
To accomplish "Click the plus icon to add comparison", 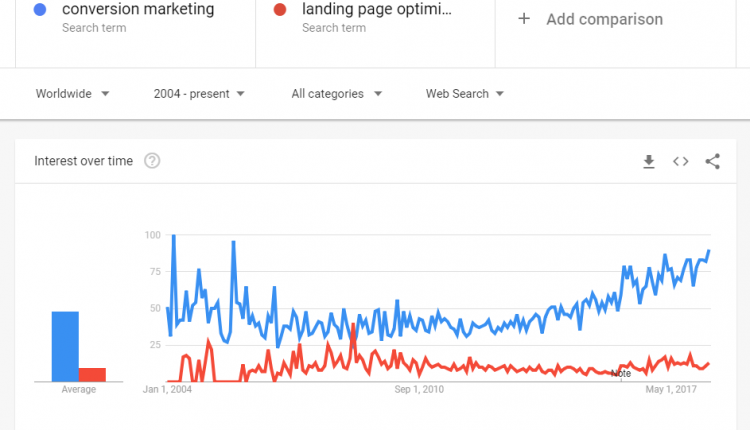I will click(x=524, y=19).
